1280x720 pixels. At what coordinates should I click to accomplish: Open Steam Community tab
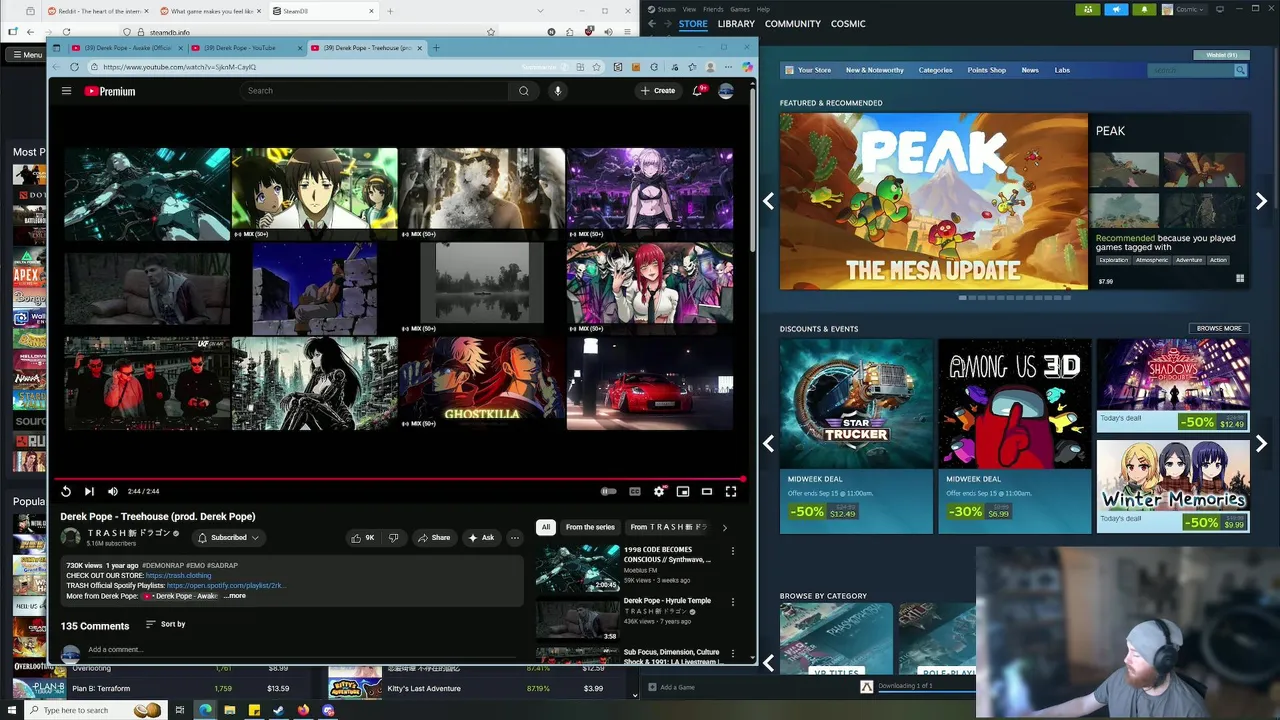click(793, 24)
